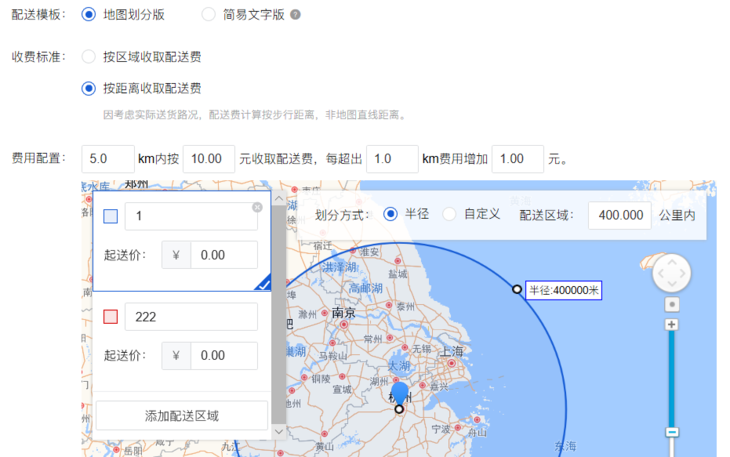The image size is (730, 457).
Task: Click the ¥ prefix of zone 1 price
Action: (176, 255)
